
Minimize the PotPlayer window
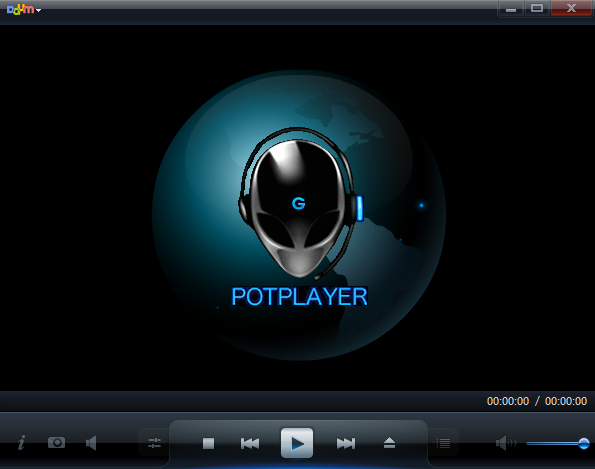point(511,8)
